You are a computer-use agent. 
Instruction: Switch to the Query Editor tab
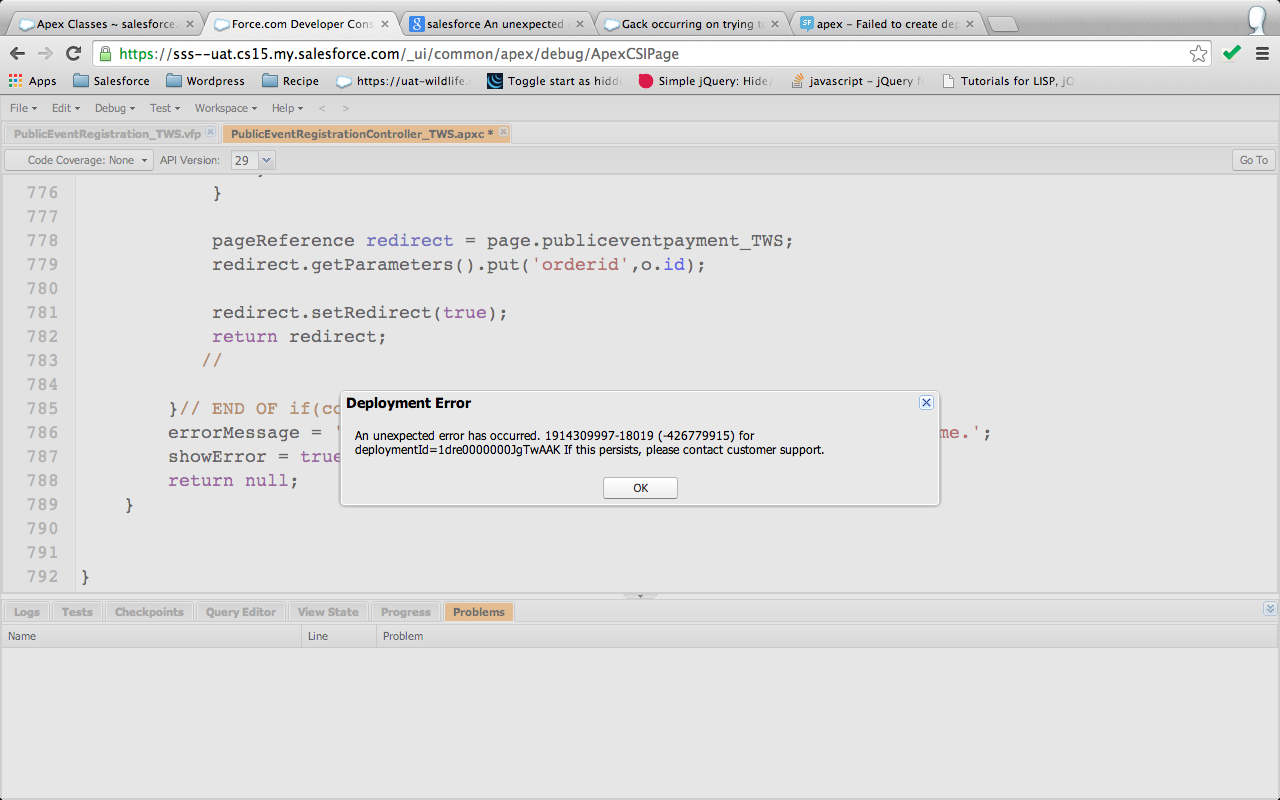(x=241, y=612)
